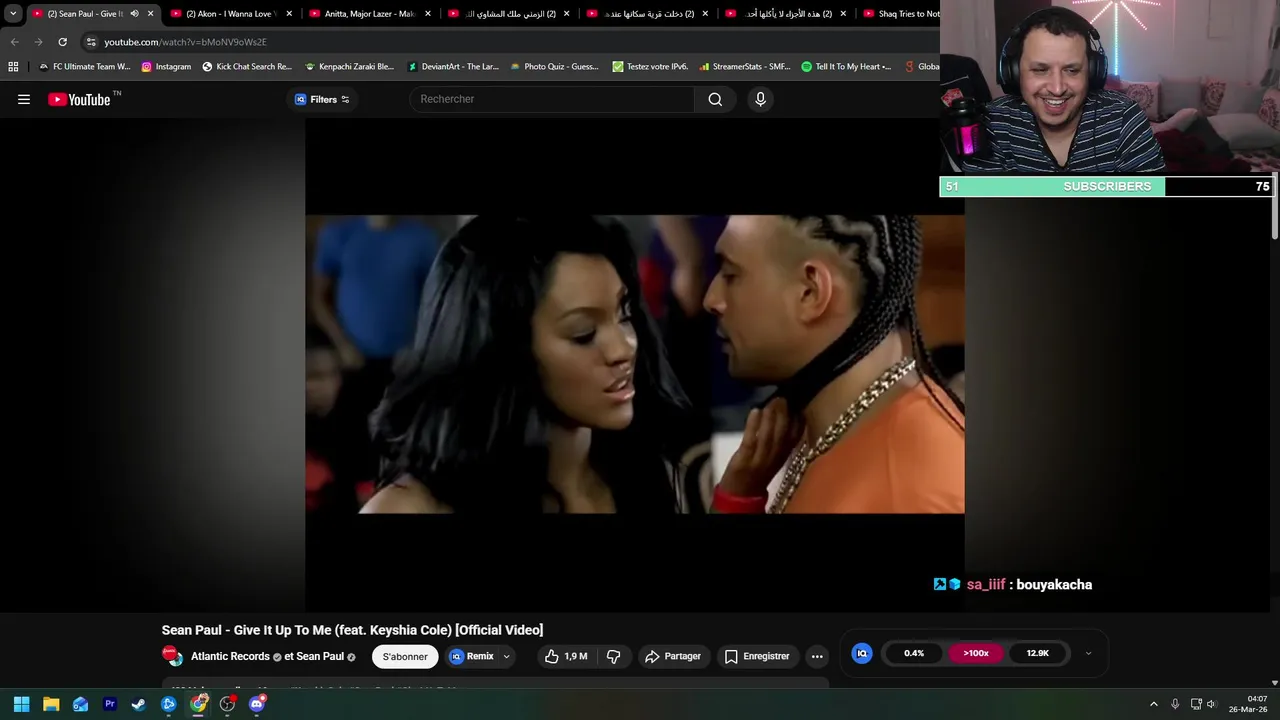
Task: Open tab search dropdown arrow
Action: coord(13,14)
